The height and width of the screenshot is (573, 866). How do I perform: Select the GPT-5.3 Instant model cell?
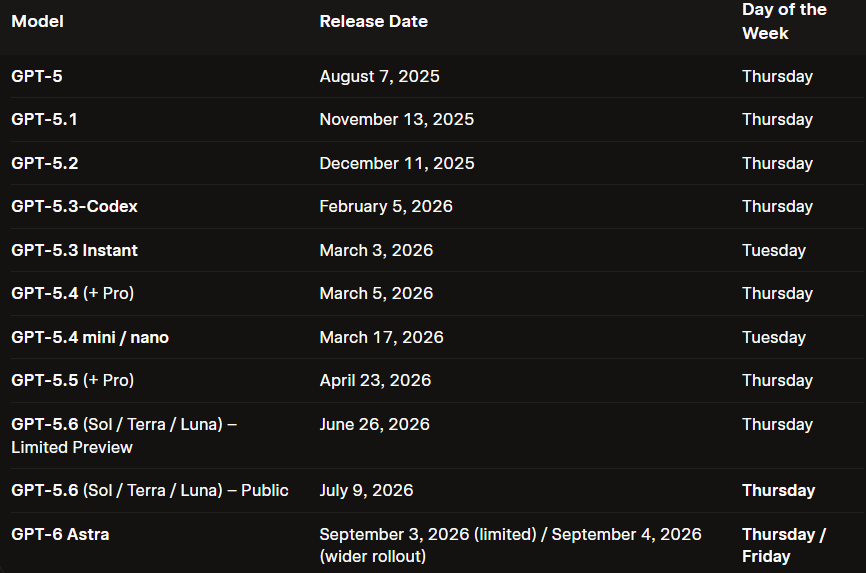pyautogui.click(x=75, y=250)
